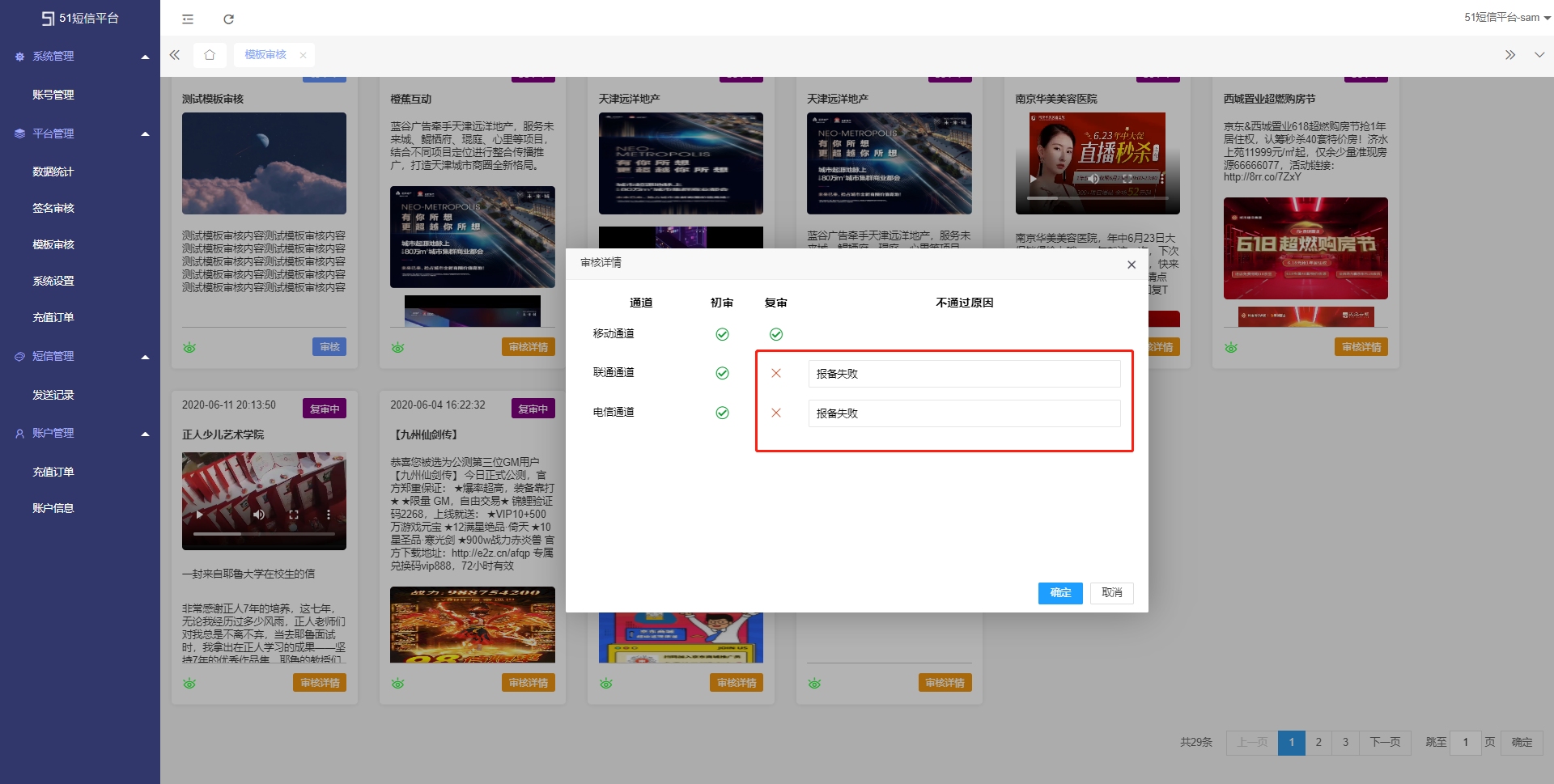1554x784 pixels.
Task: Open 系统设置 in the sidebar
Action: [53, 281]
